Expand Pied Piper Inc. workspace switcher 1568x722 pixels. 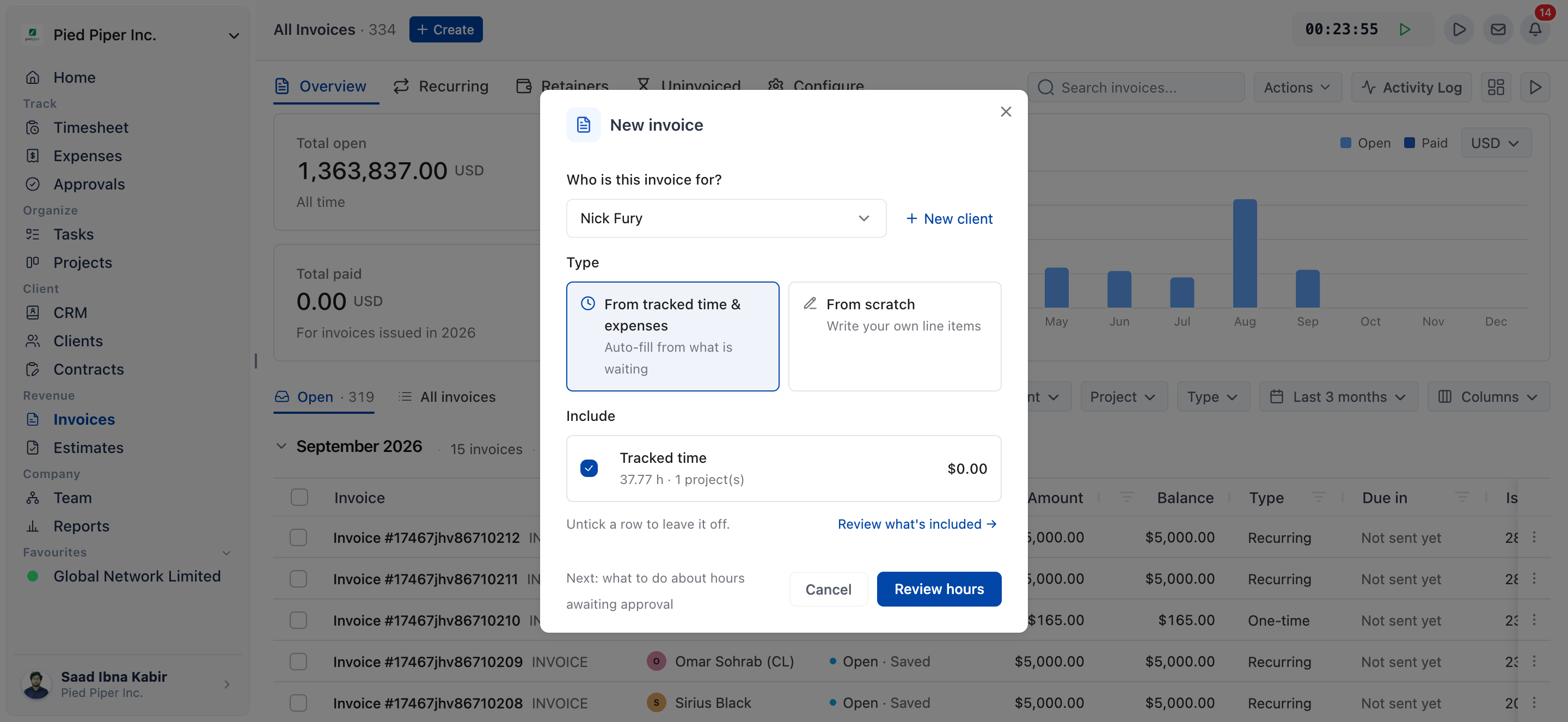tap(131, 35)
